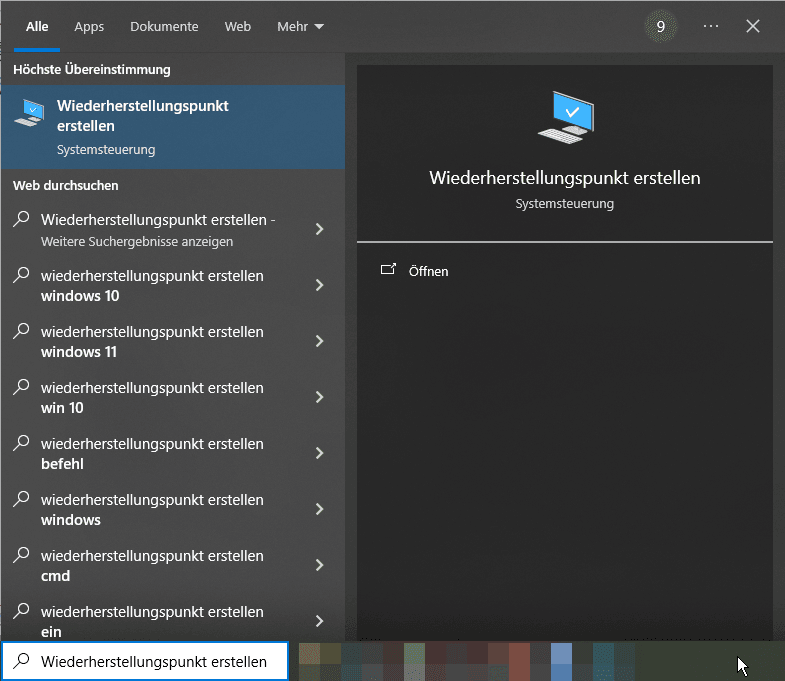Expand arrow for 'win 10' suggestion

coord(319,397)
